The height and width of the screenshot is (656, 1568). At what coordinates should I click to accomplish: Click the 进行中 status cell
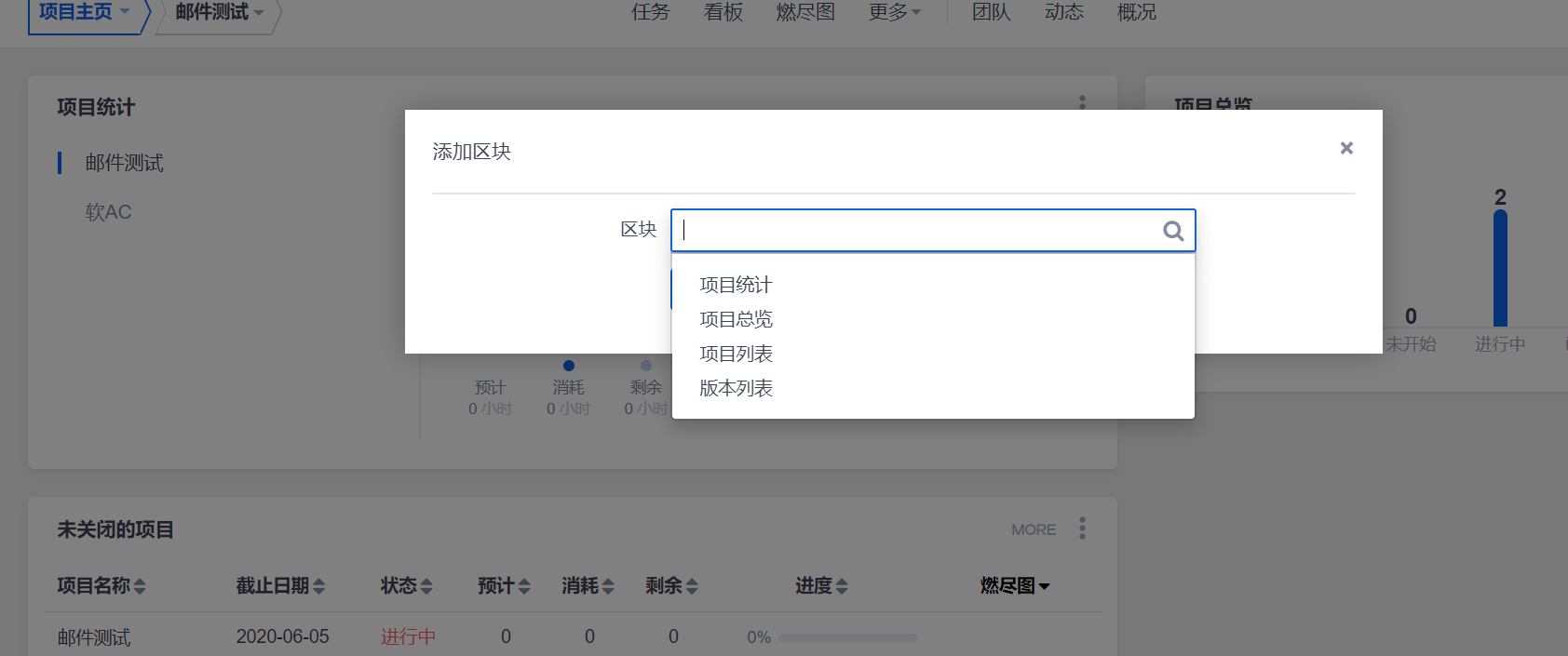coord(408,636)
